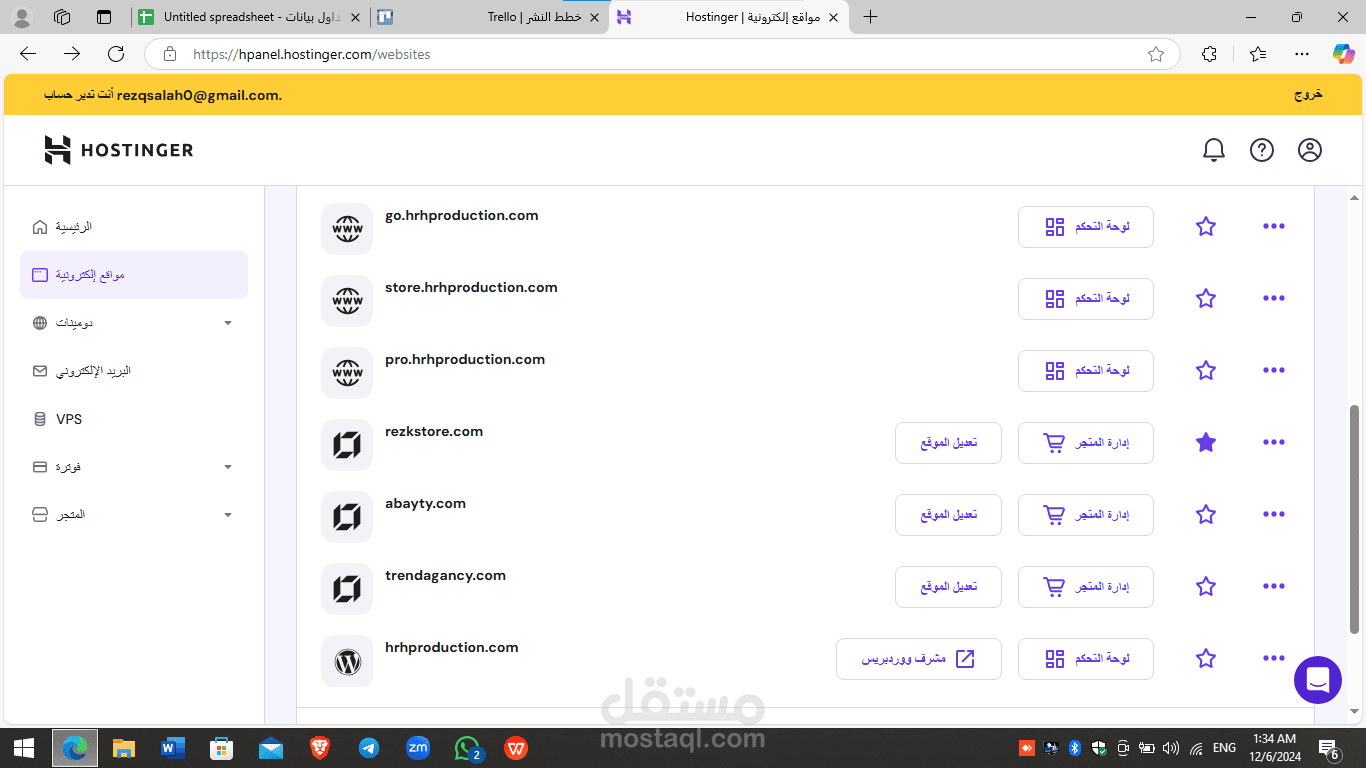This screenshot has width=1366, height=768.
Task: Go back using the browser back arrow
Action: coord(28,54)
